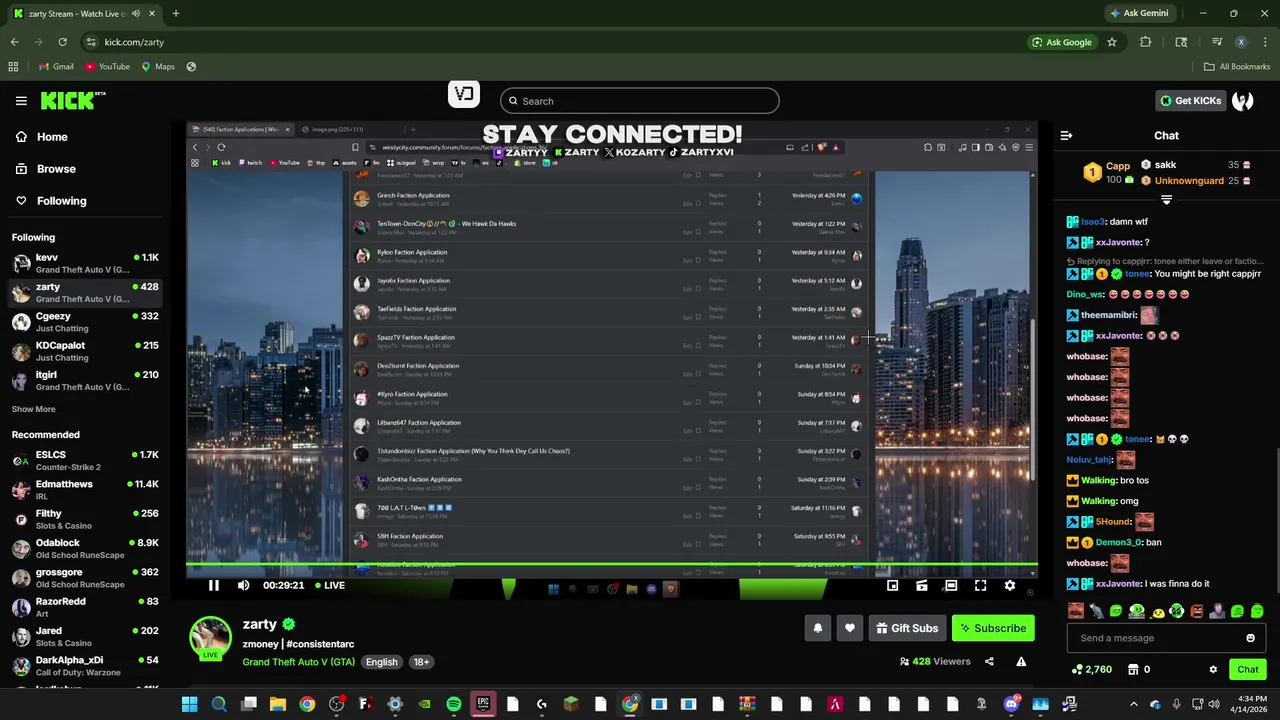This screenshot has height=720, width=1280.
Task: Open RazorRedd recommended channel
Action: (85, 607)
